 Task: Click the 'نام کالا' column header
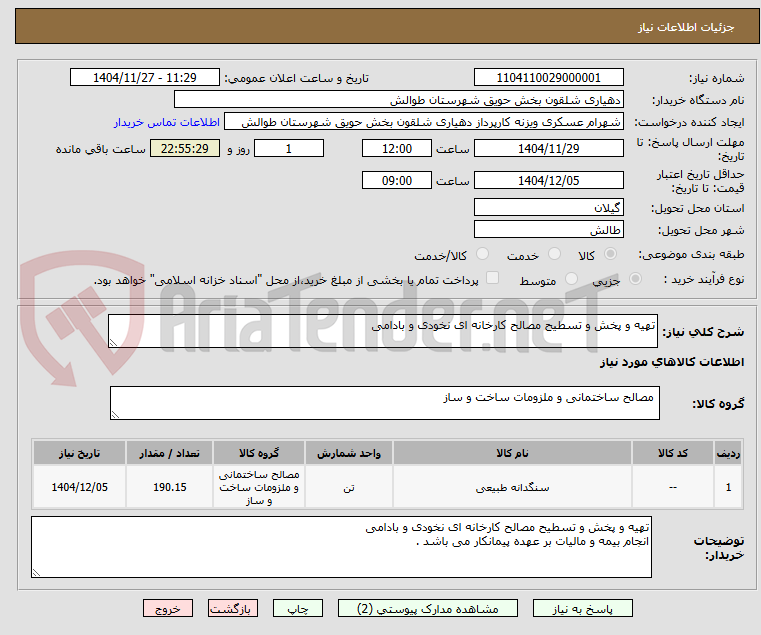(512, 453)
